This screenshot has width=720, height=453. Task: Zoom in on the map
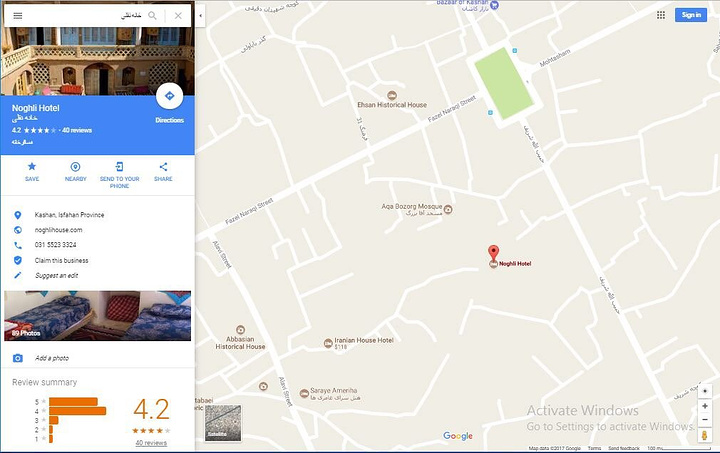click(x=705, y=406)
